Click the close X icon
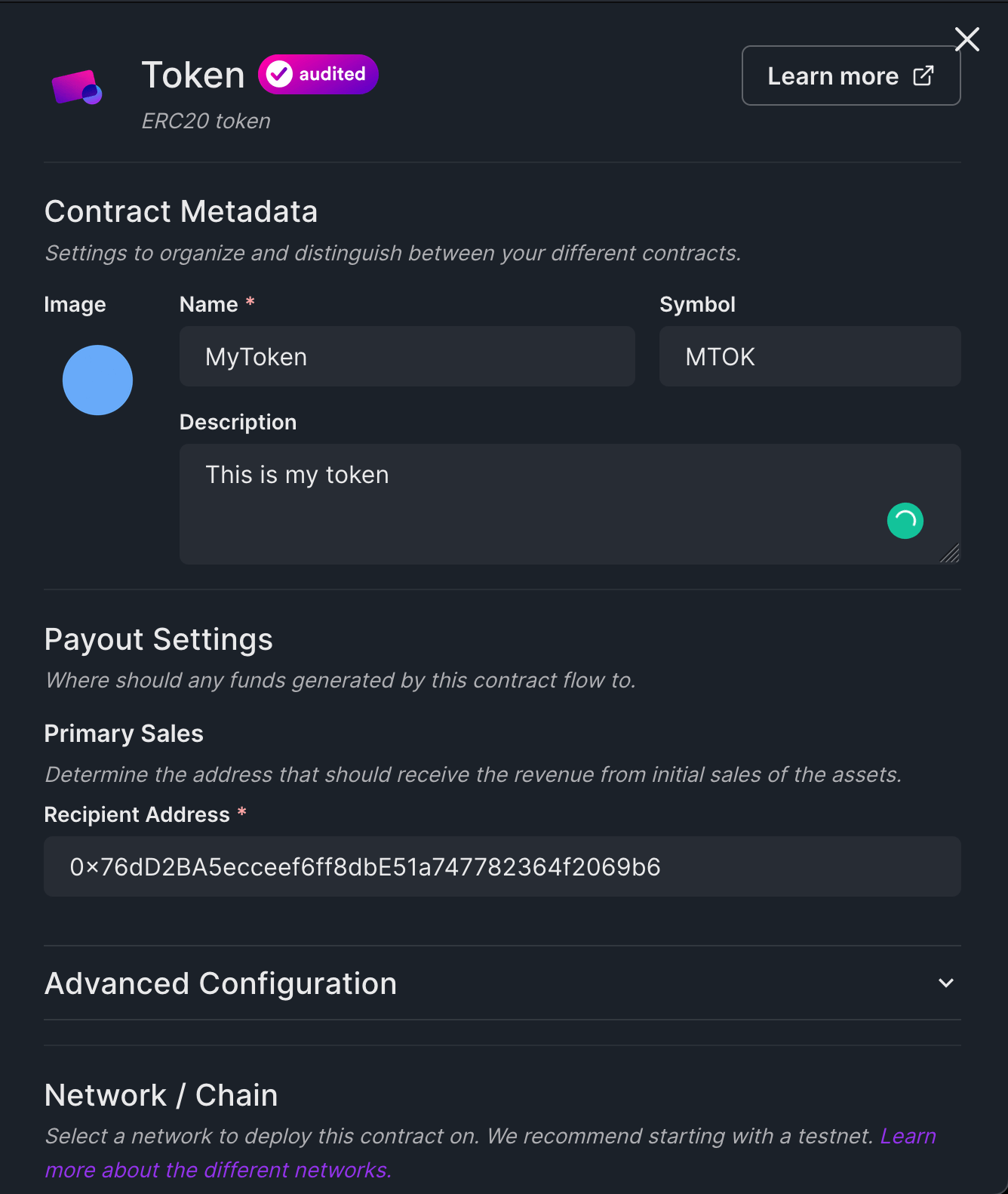This screenshot has width=1008, height=1194. (x=967, y=39)
